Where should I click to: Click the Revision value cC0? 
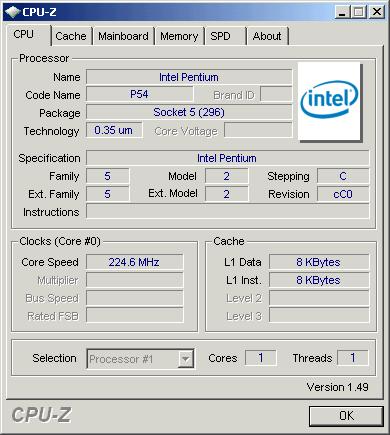tap(343, 194)
